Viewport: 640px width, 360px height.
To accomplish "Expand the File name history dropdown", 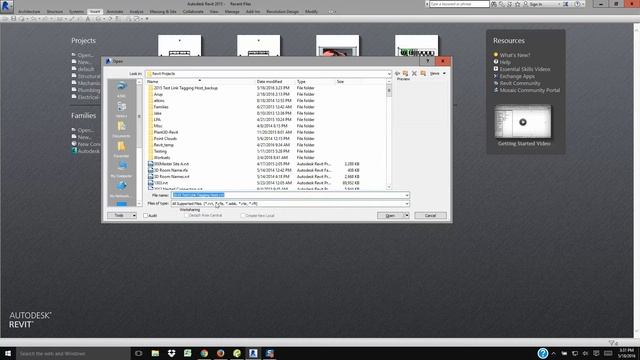I will pyautogui.click(x=407, y=196).
